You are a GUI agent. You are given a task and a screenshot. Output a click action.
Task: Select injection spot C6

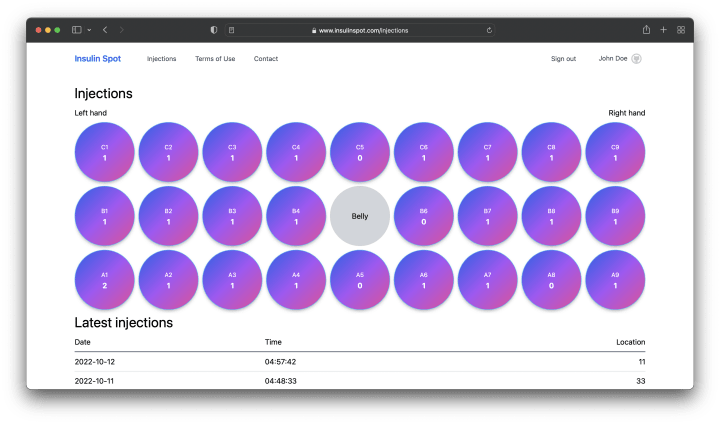tap(424, 152)
